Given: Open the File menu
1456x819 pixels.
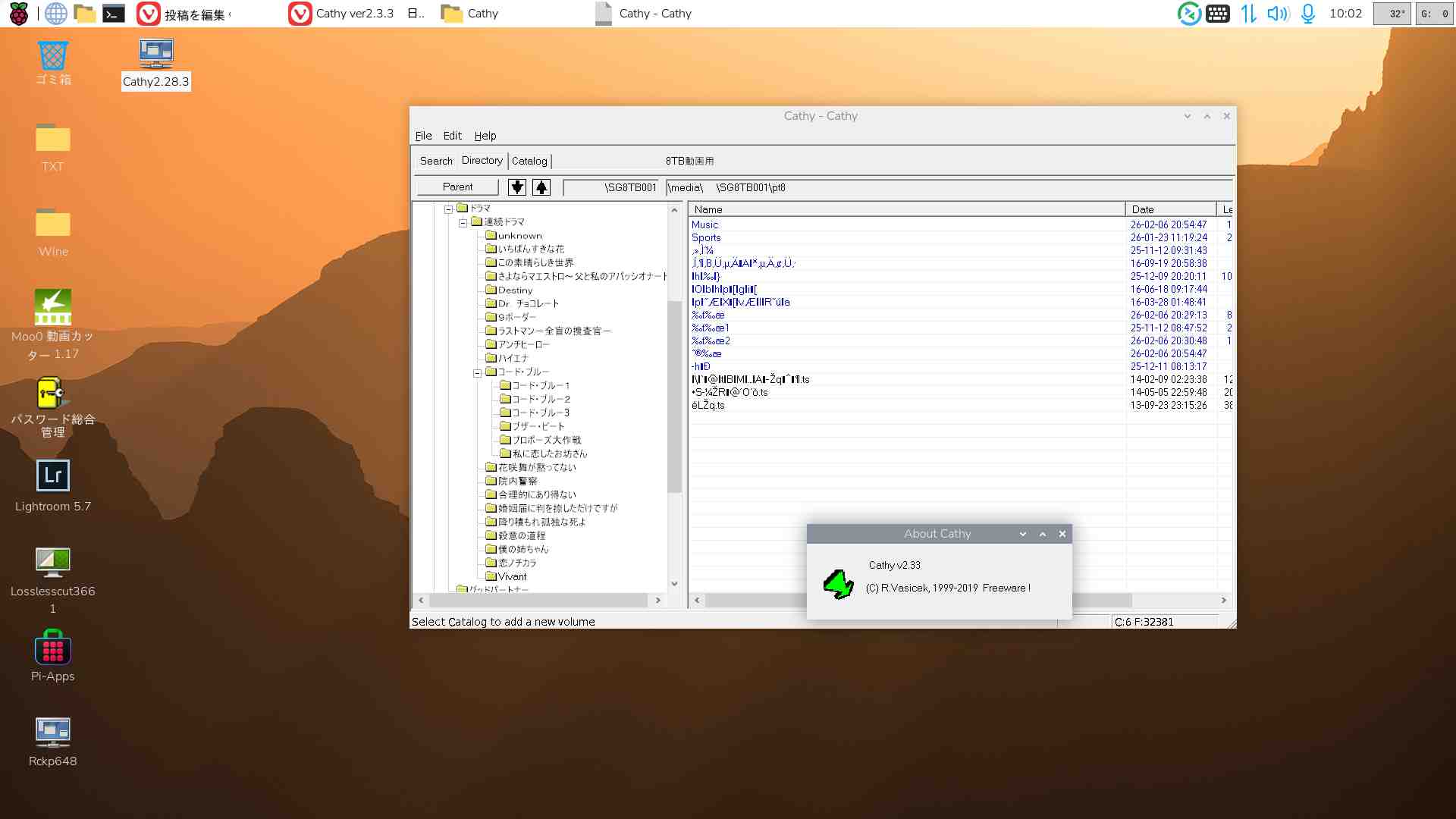Looking at the screenshot, I should pyautogui.click(x=423, y=136).
